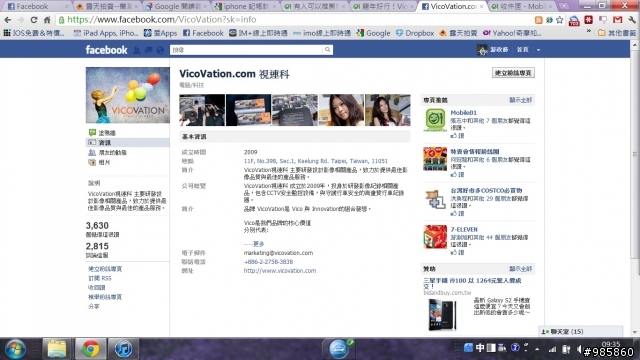Open the Facebook bookmark in bookmarks bar
The width and height of the screenshot is (640, 360).
coord(203,33)
